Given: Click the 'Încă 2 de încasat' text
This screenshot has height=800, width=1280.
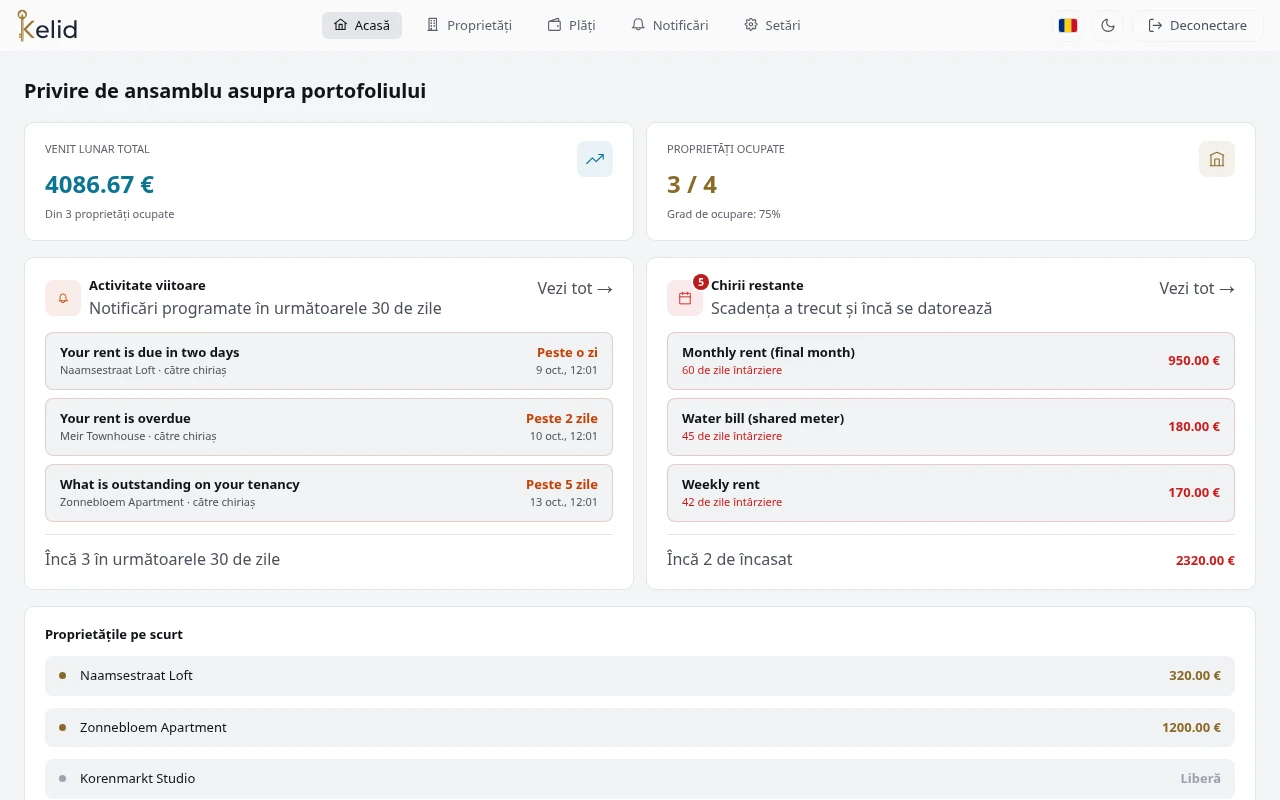Looking at the screenshot, I should pyautogui.click(x=730, y=560).
